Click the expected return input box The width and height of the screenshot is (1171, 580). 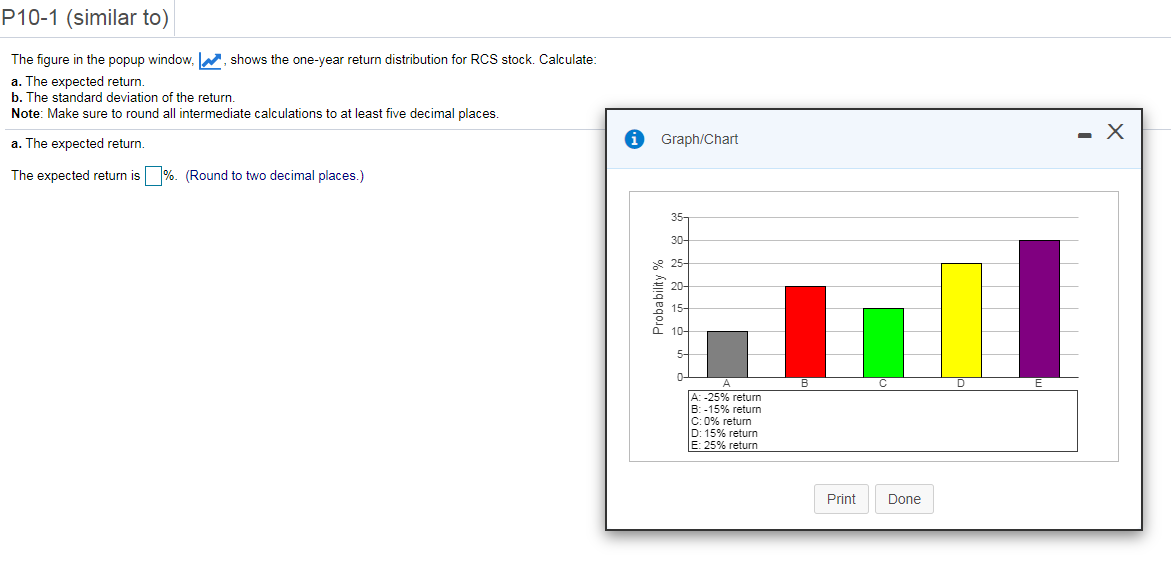153,176
